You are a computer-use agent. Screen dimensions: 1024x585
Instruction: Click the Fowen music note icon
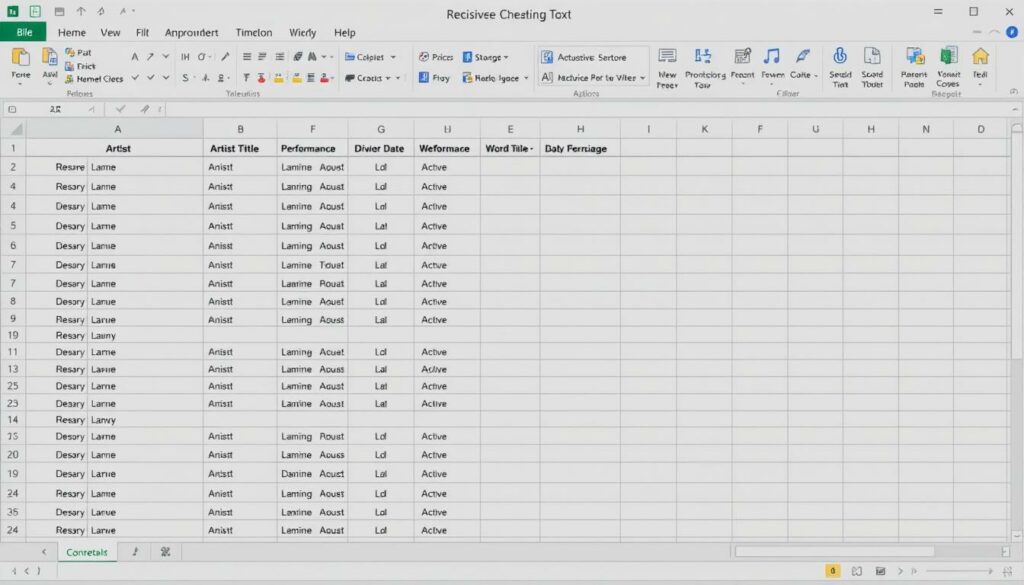[772, 56]
